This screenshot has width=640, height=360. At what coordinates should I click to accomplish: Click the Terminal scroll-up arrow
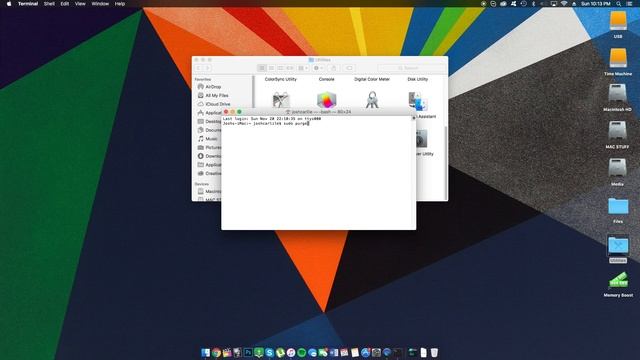413,118
